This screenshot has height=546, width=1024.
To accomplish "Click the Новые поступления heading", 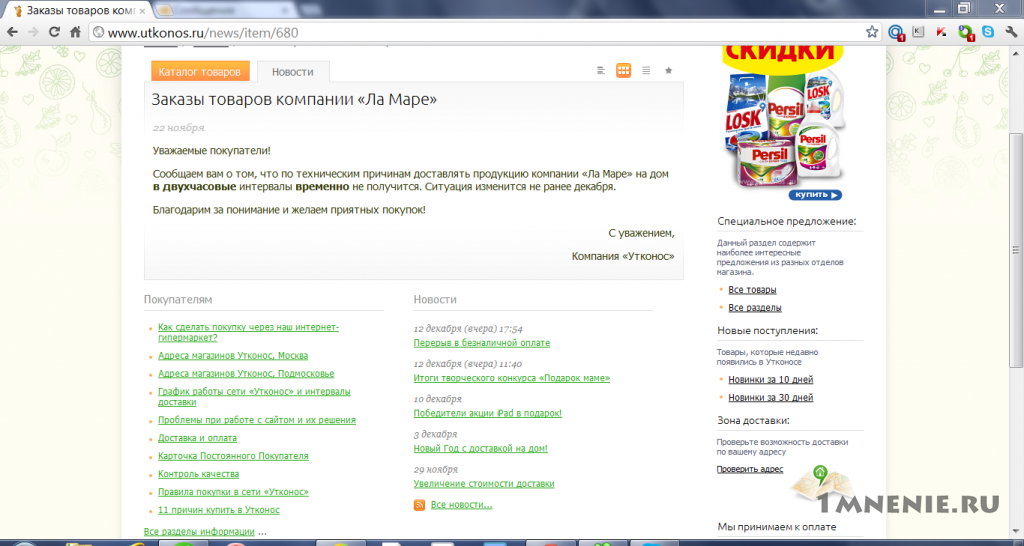I will pyautogui.click(x=767, y=330).
